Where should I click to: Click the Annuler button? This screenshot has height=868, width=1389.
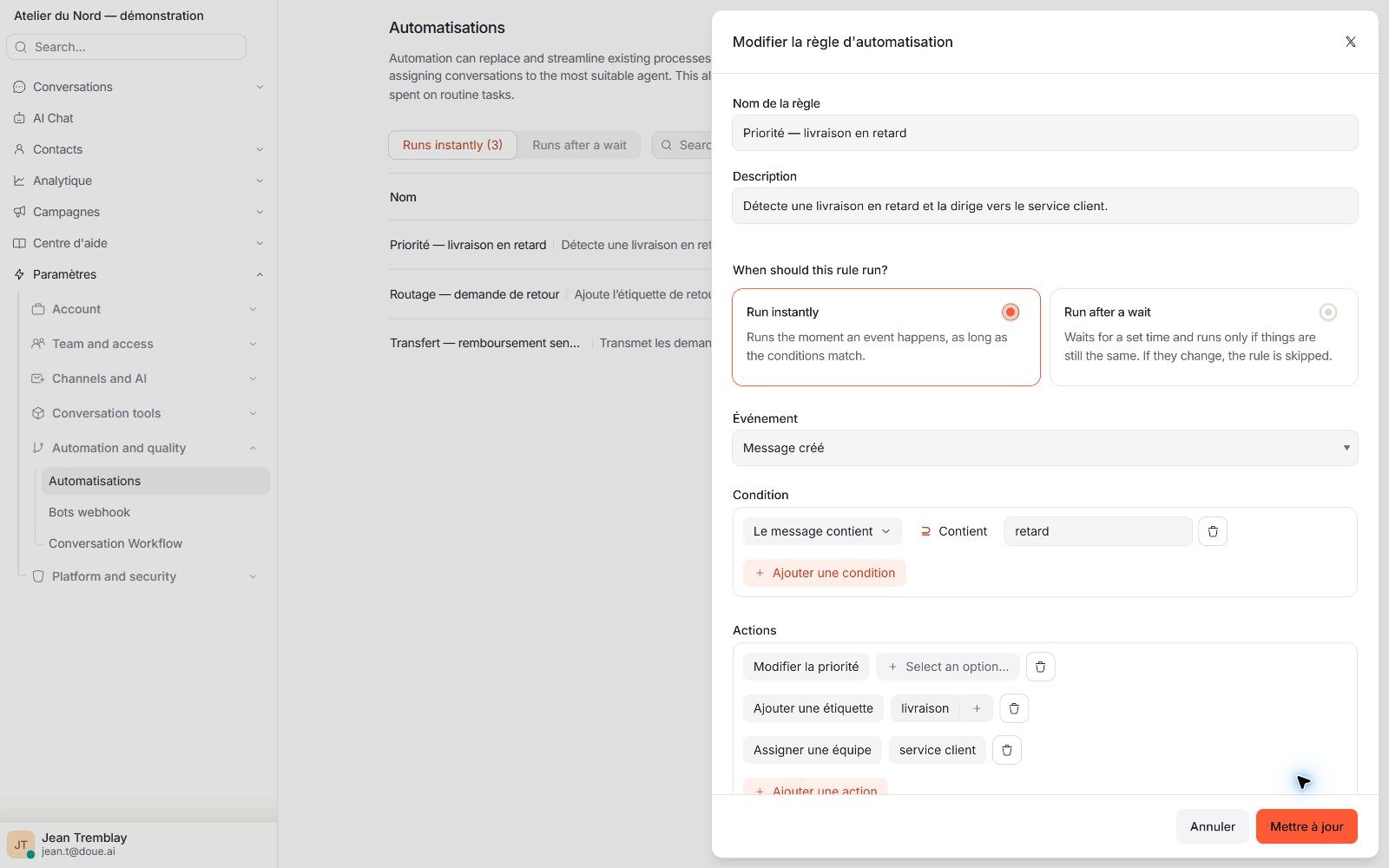(x=1212, y=826)
